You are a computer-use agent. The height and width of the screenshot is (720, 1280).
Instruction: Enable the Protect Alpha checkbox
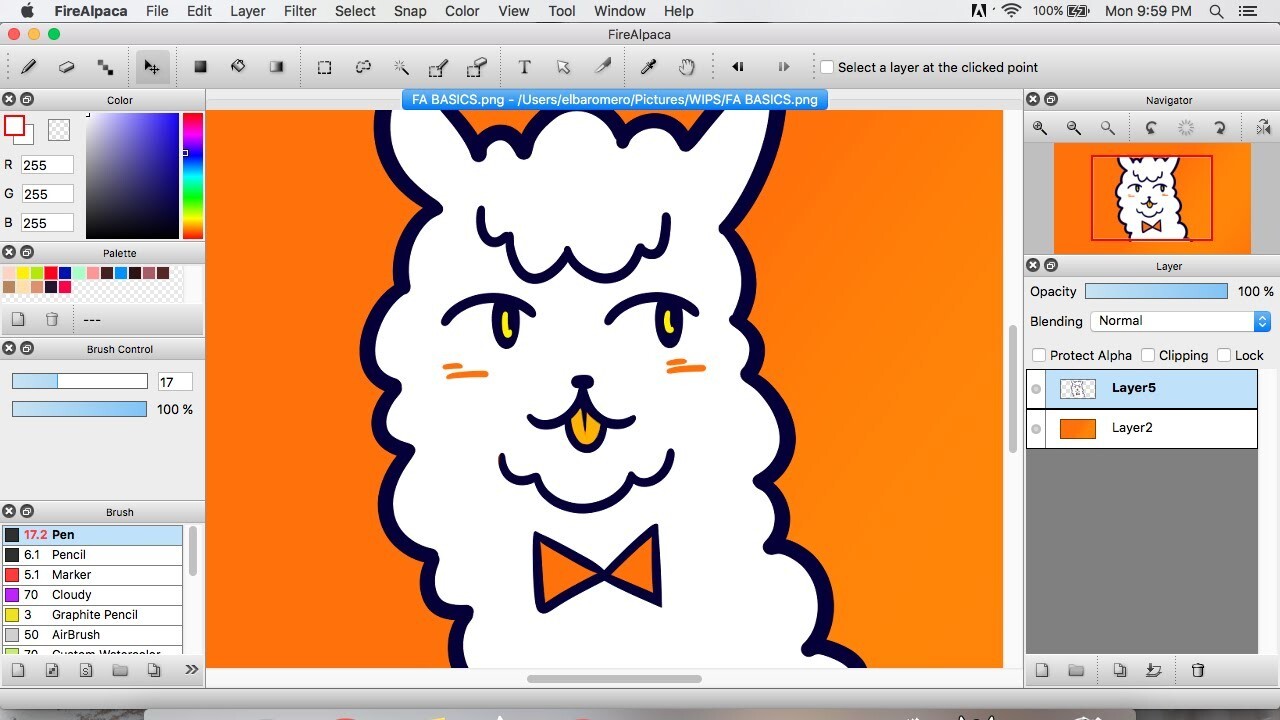(1038, 355)
